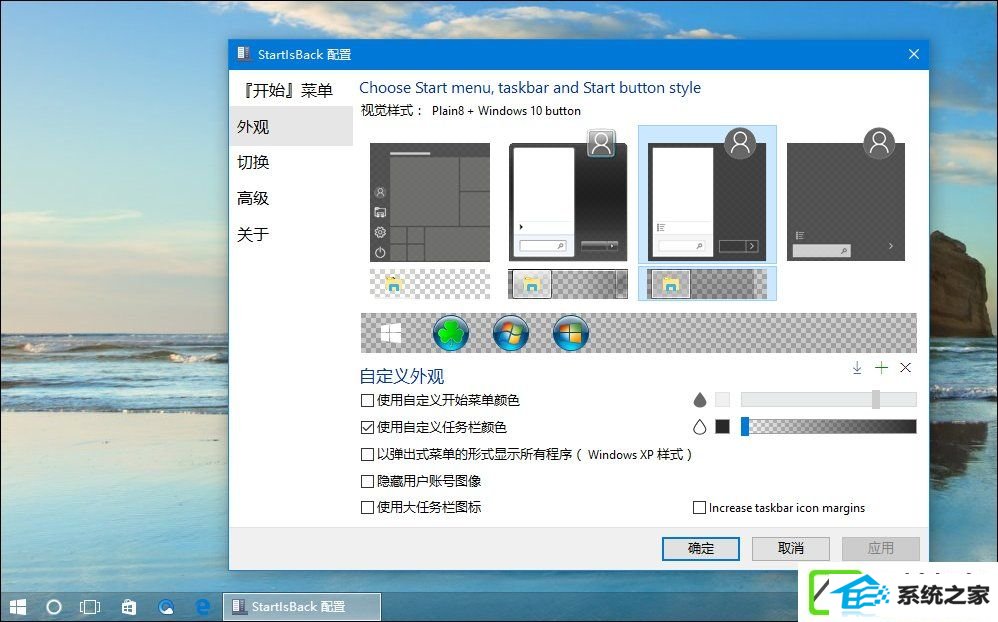Open Cortana circle on the taskbar
This screenshot has width=998, height=622.
click(54, 607)
